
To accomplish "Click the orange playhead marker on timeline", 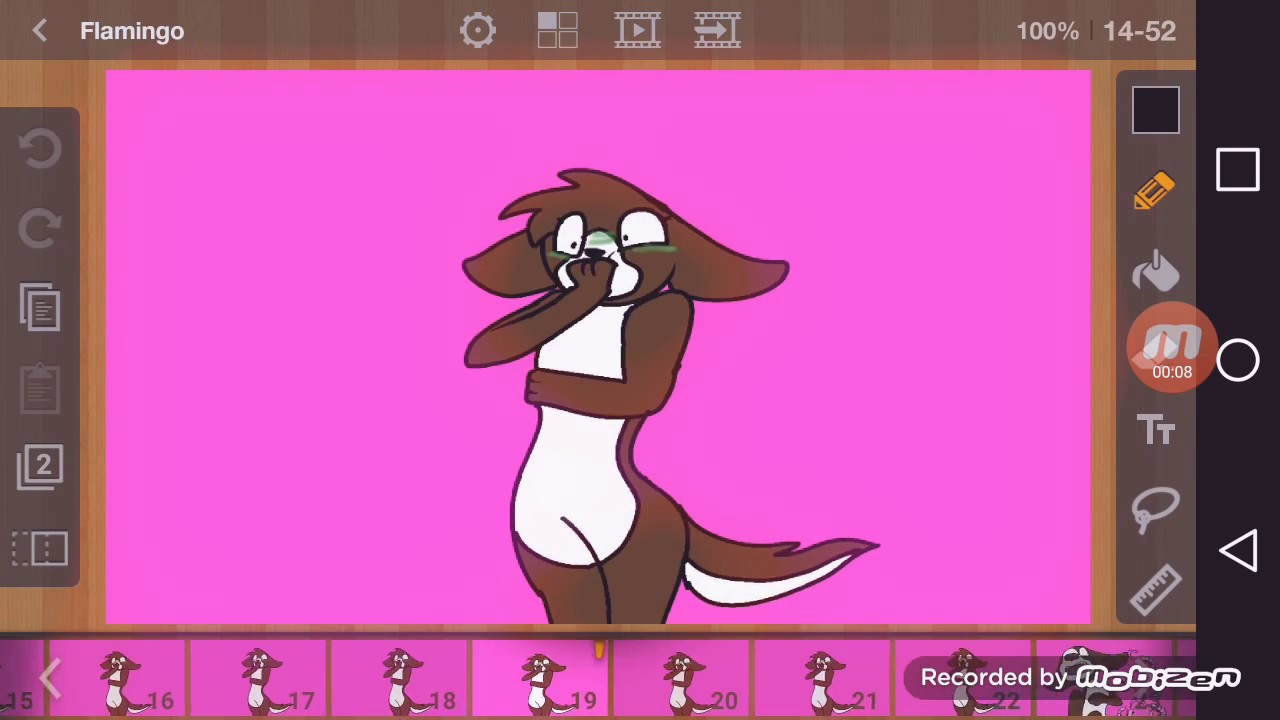I will coord(599,650).
